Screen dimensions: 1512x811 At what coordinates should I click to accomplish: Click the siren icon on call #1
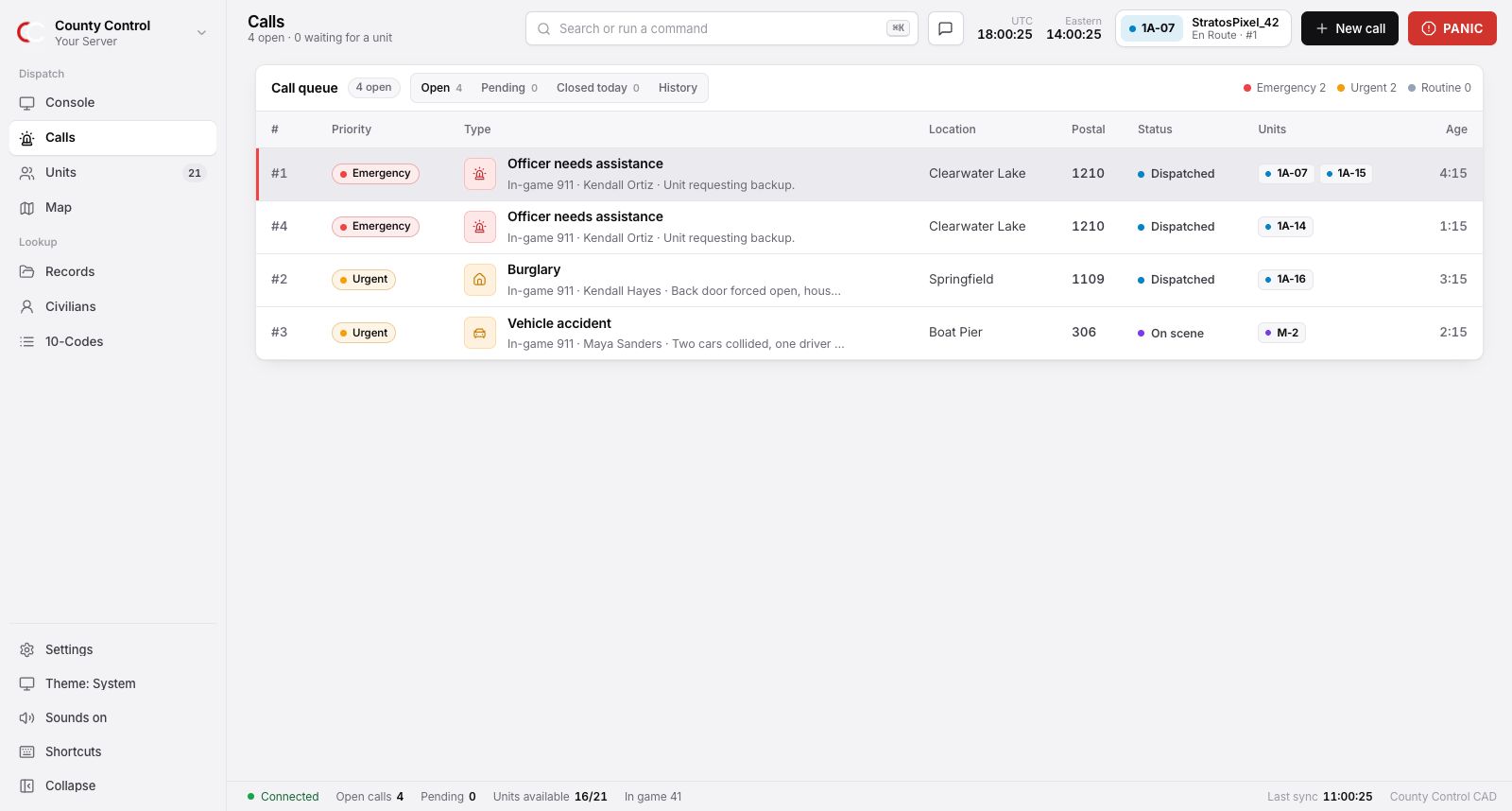tap(480, 174)
